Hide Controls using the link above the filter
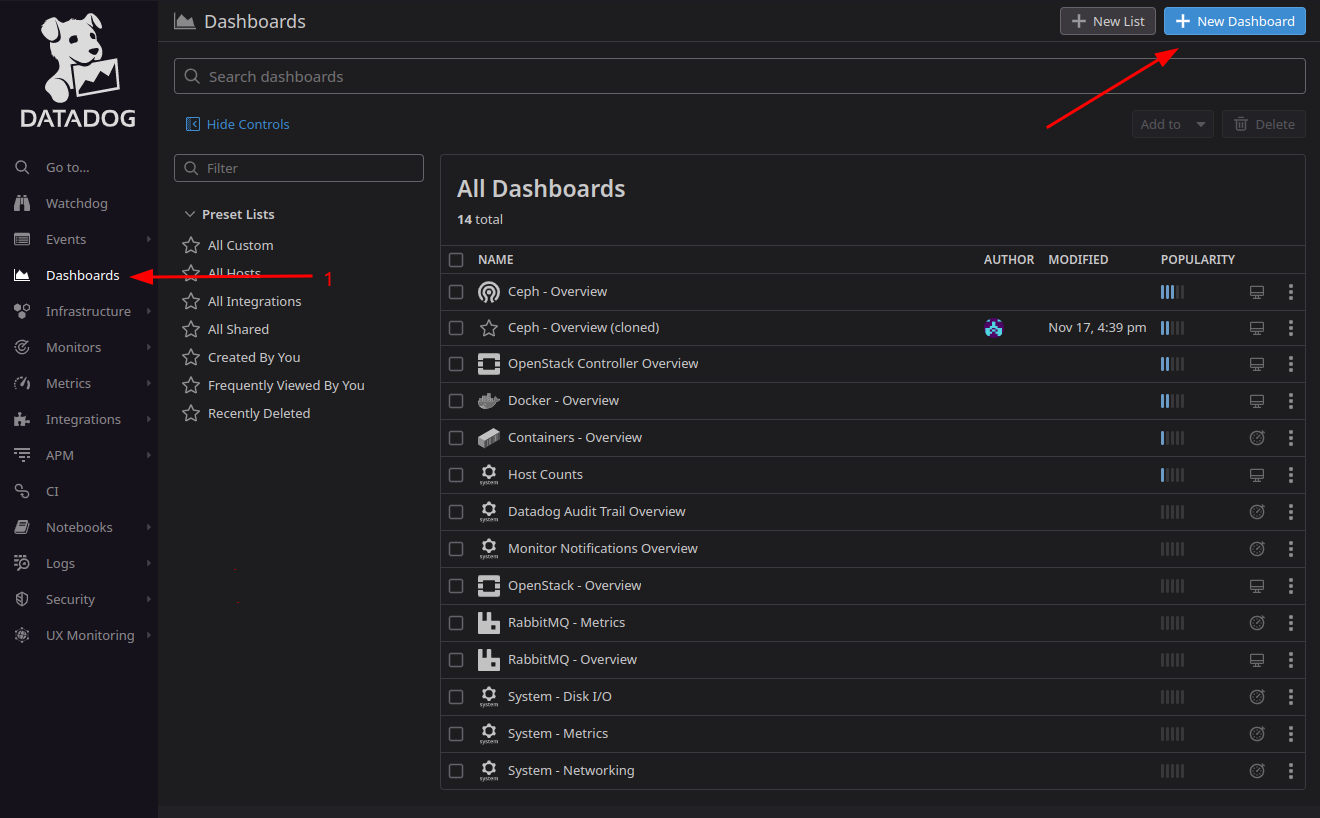The width and height of the screenshot is (1320, 818). point(237,124)
